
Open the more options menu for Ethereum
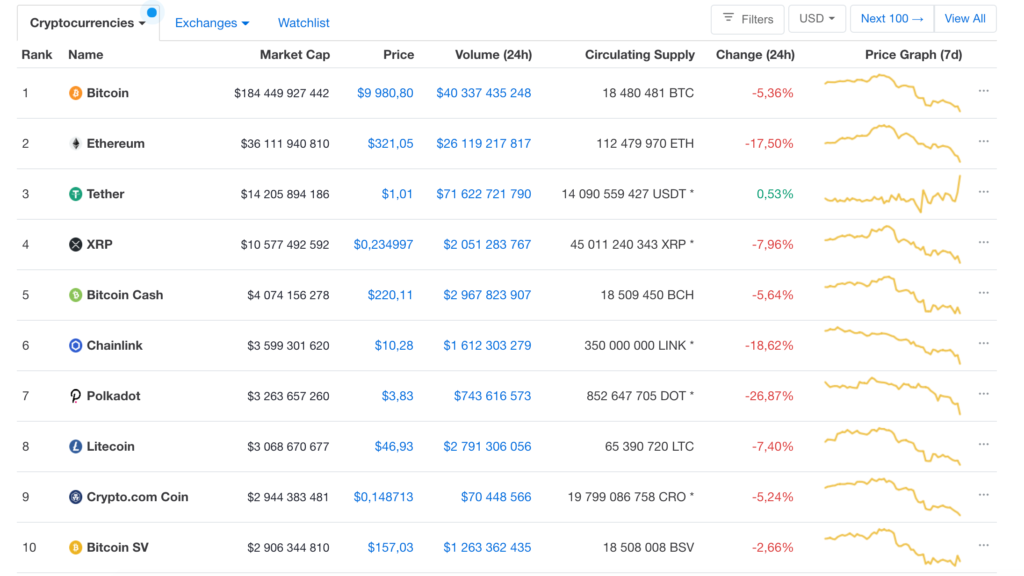pyautogui.click(x=984, y=141)
